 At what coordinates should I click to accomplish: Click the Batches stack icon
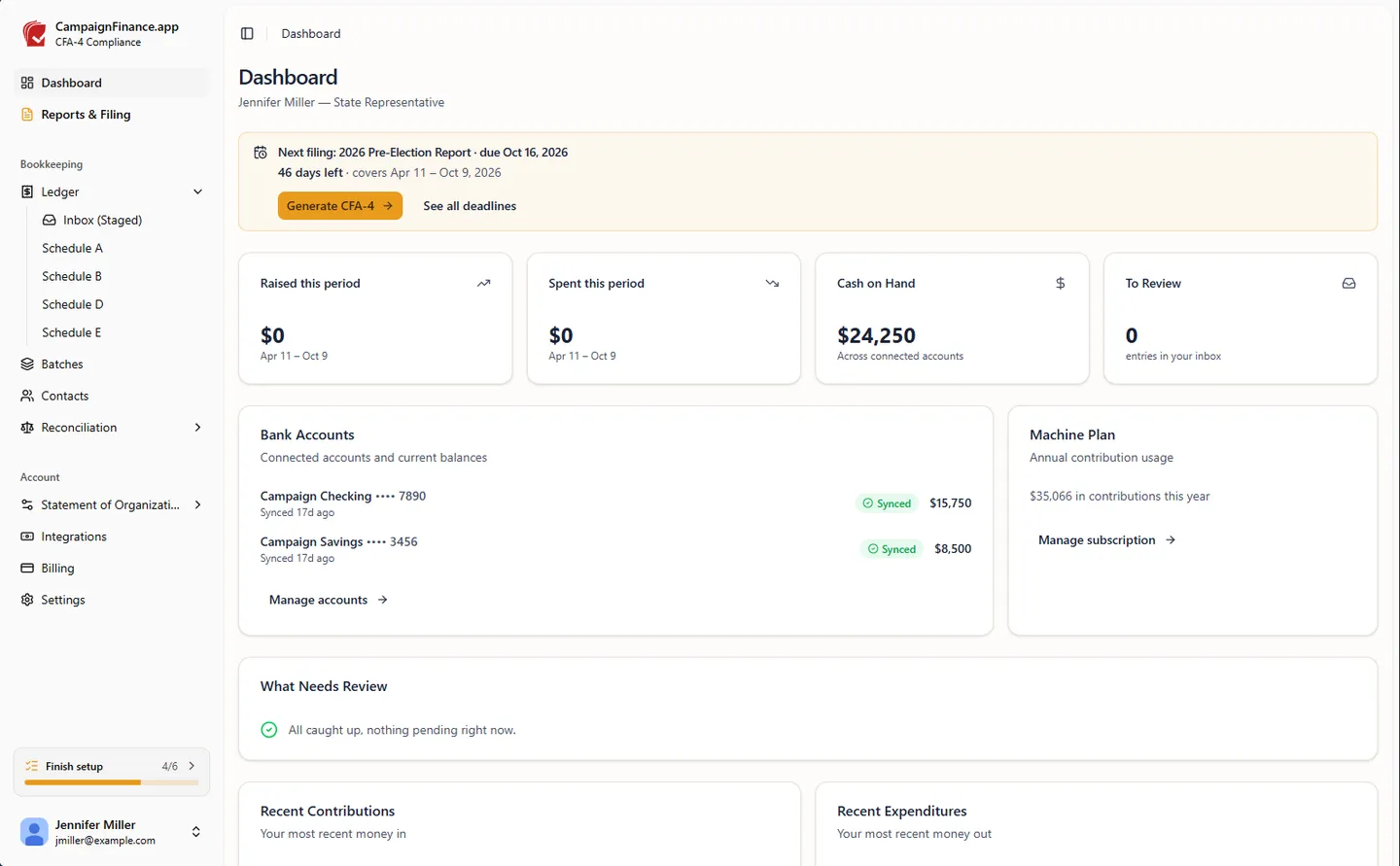coord(27,364)
